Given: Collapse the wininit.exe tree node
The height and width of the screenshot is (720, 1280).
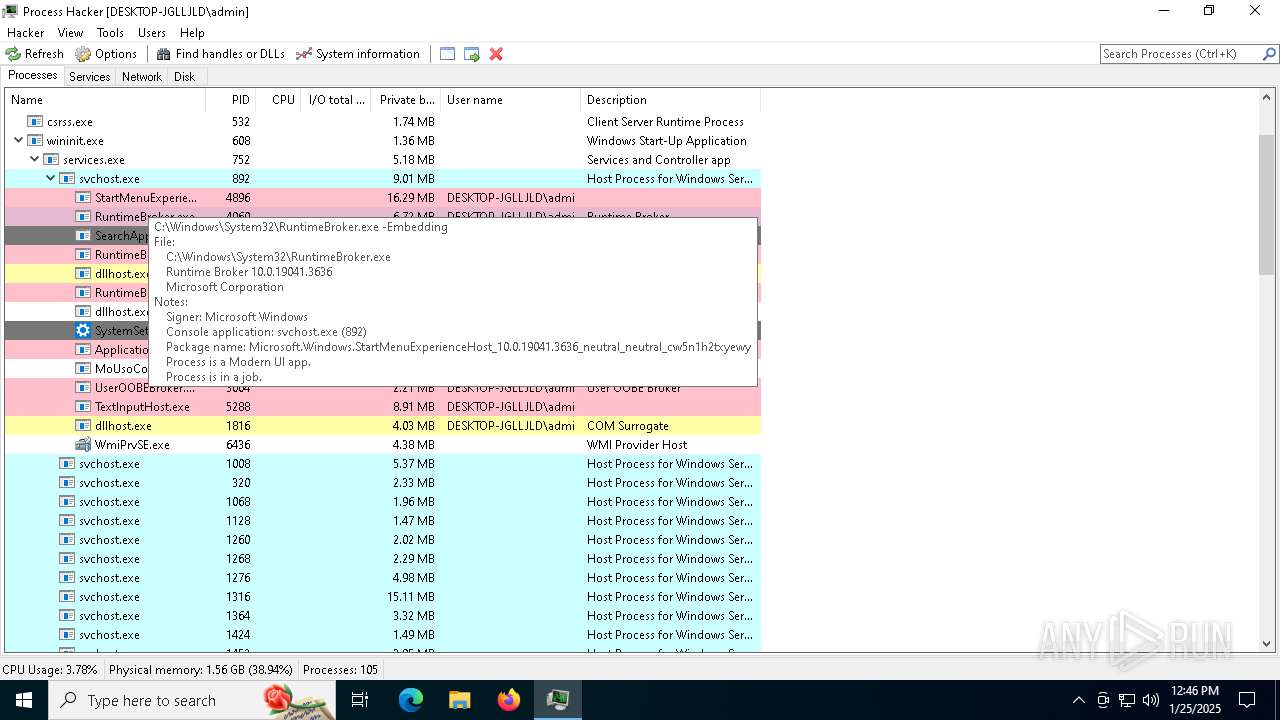Looking at the screenshot, I should tap(19, 141).
